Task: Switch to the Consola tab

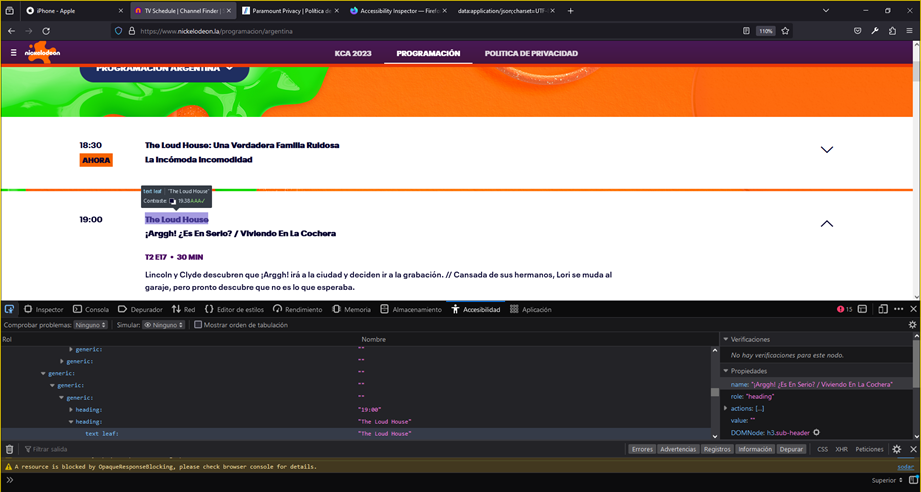Action: click(x=91, y=310)
